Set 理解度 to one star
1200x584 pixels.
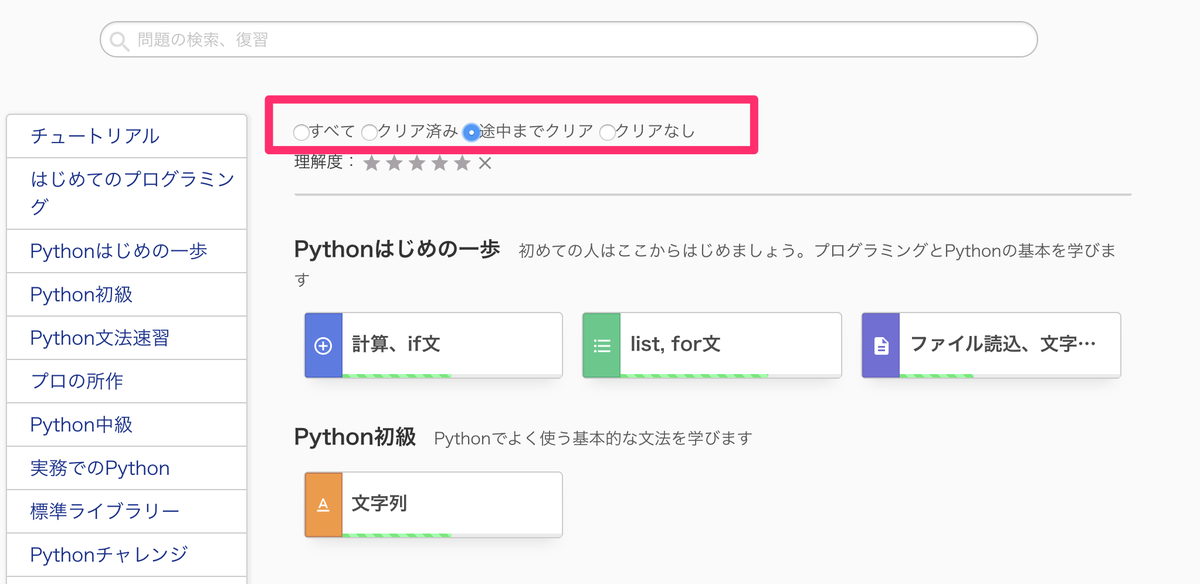pyautogui.click(x=372, y=163)
